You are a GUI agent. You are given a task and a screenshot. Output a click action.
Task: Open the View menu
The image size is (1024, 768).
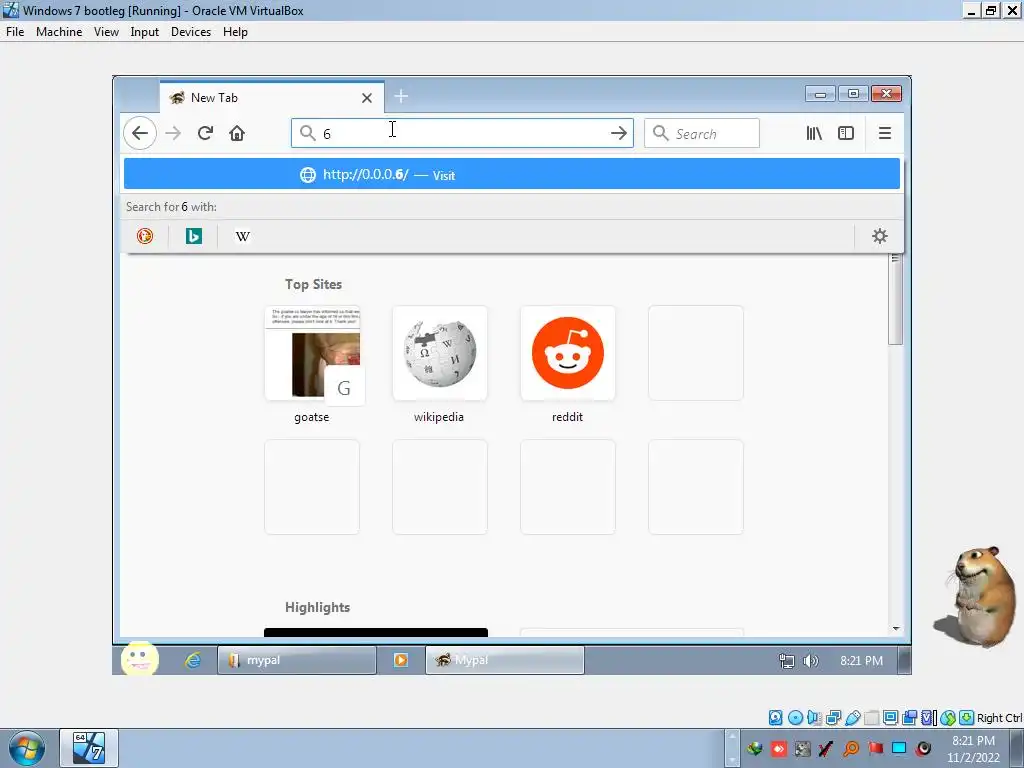coord(106,31)
